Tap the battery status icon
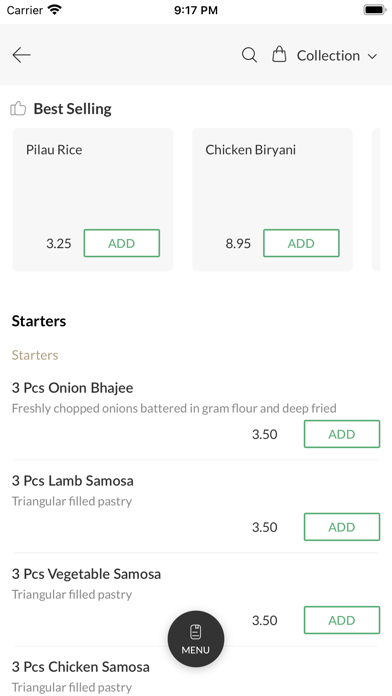Viewport: 392px width, 696px height. point(375,10)
